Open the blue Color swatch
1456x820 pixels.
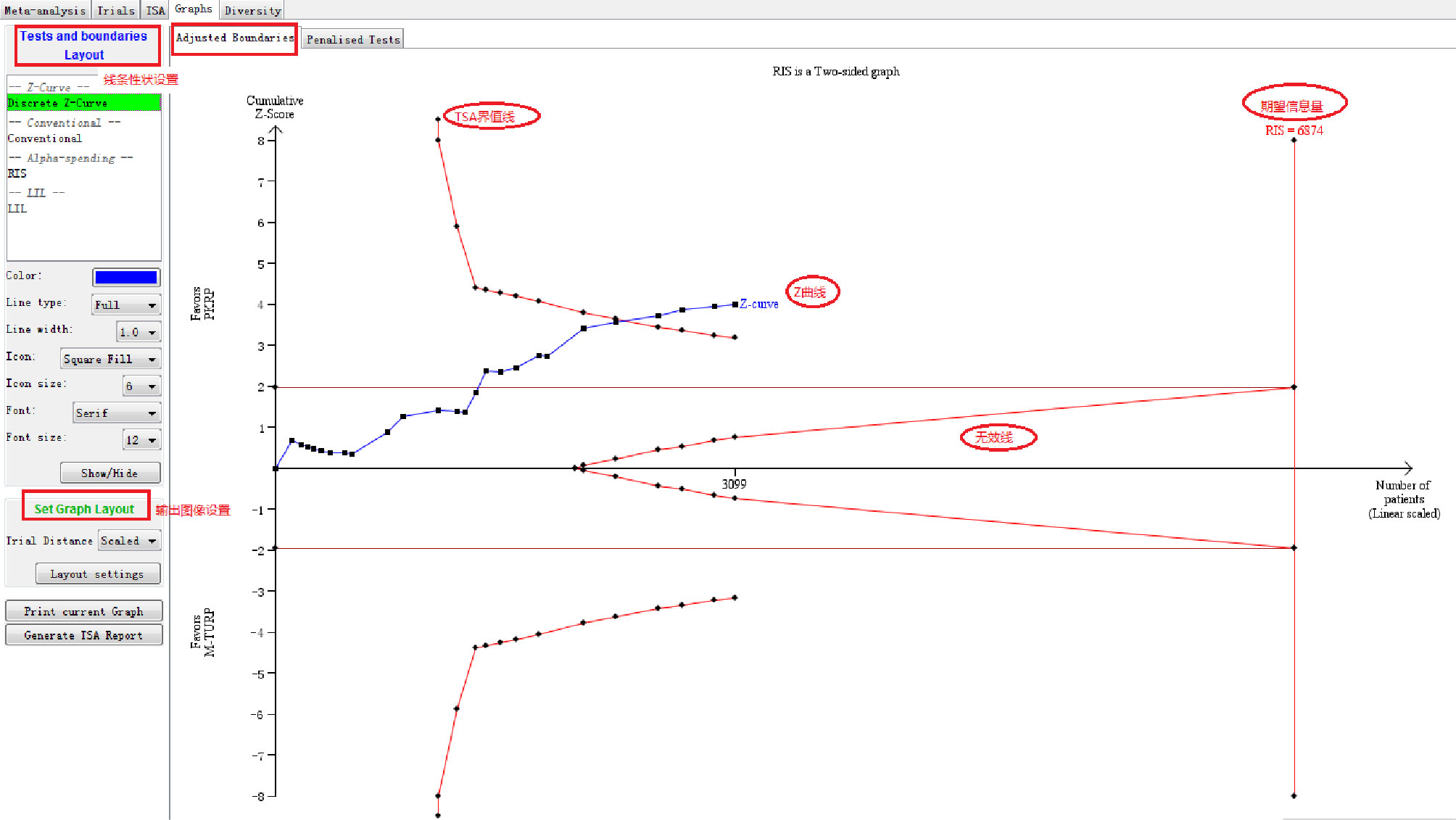[x=126, y=277]
